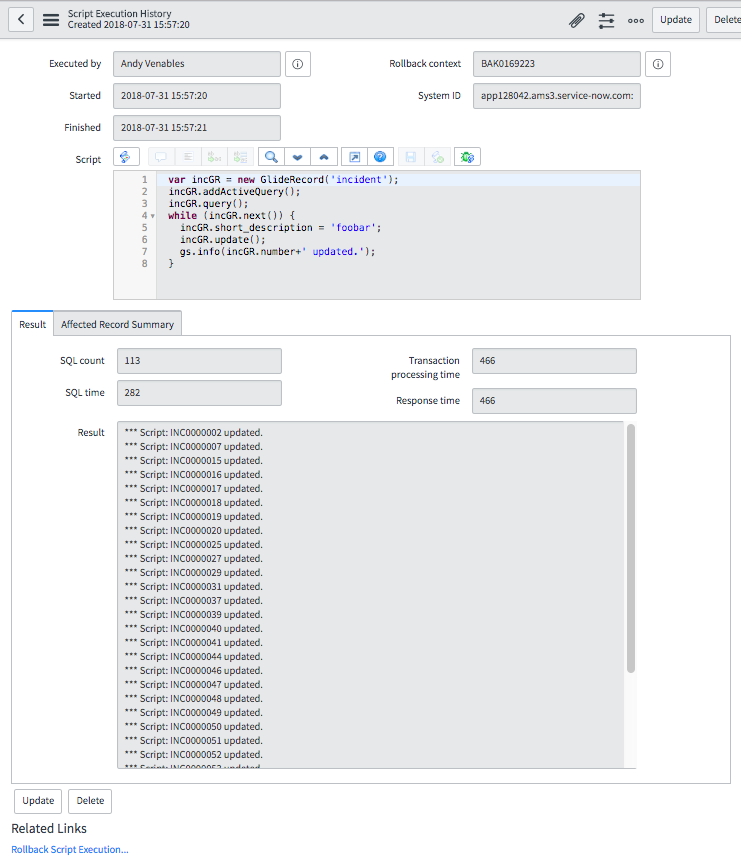Click the bottom Delete button
This screenshot has width=741, height=865.
click(90, 801)
